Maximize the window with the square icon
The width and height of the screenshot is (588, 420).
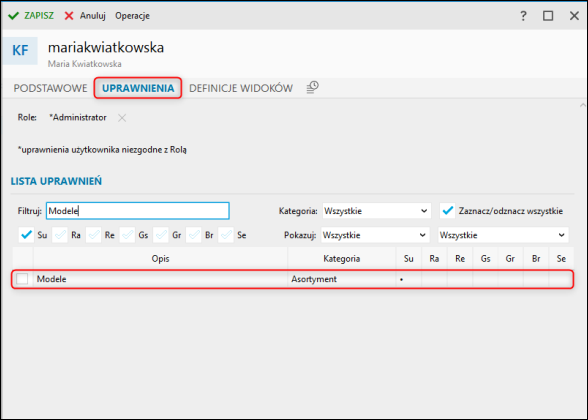tap(548, 16)
